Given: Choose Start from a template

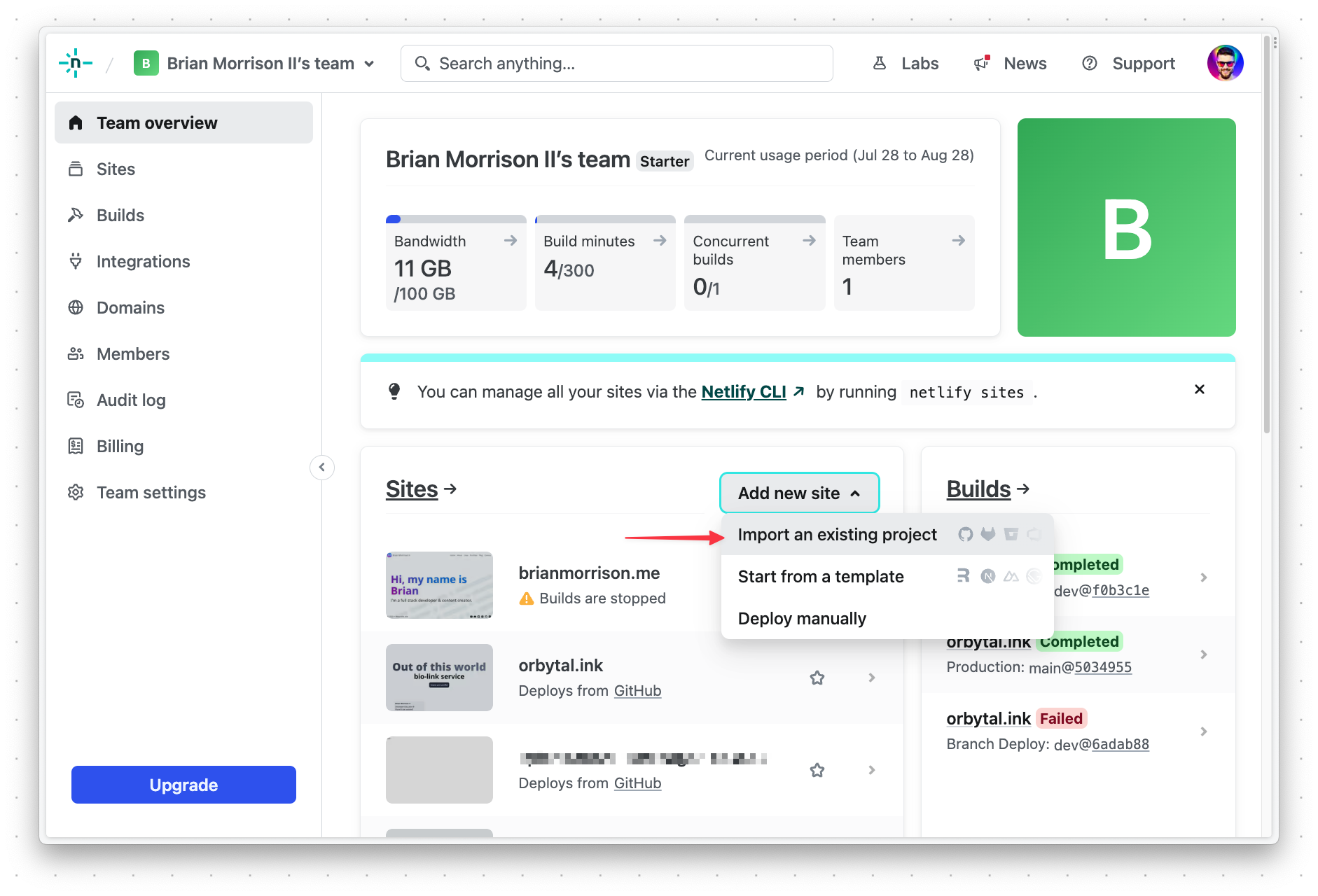Looking at the screenshot, I should coord(821,576).
